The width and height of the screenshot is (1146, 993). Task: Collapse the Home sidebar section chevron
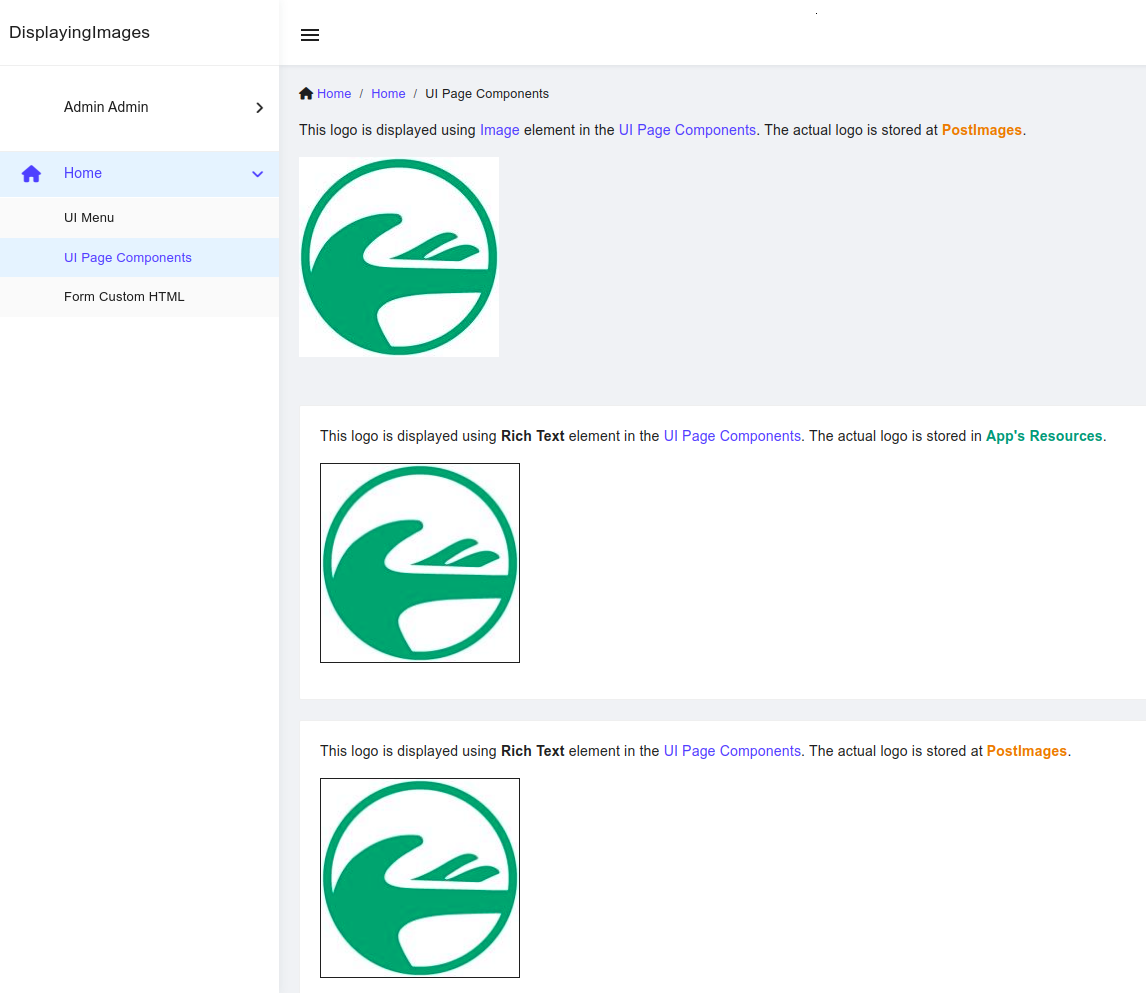click(257, 174)
